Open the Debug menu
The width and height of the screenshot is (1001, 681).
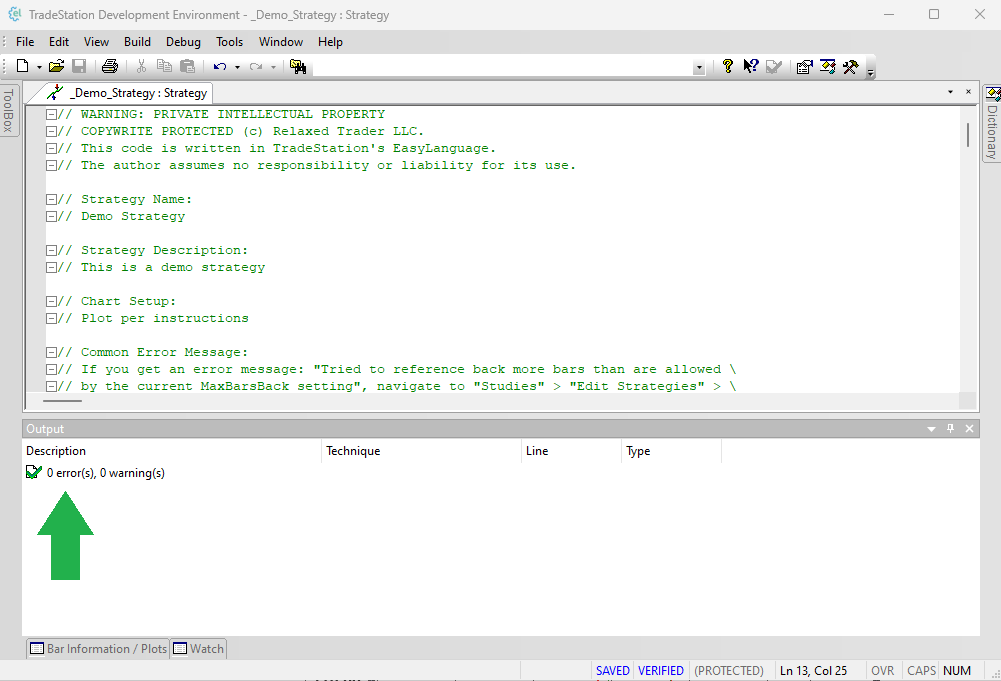click(x=183, y=41)
